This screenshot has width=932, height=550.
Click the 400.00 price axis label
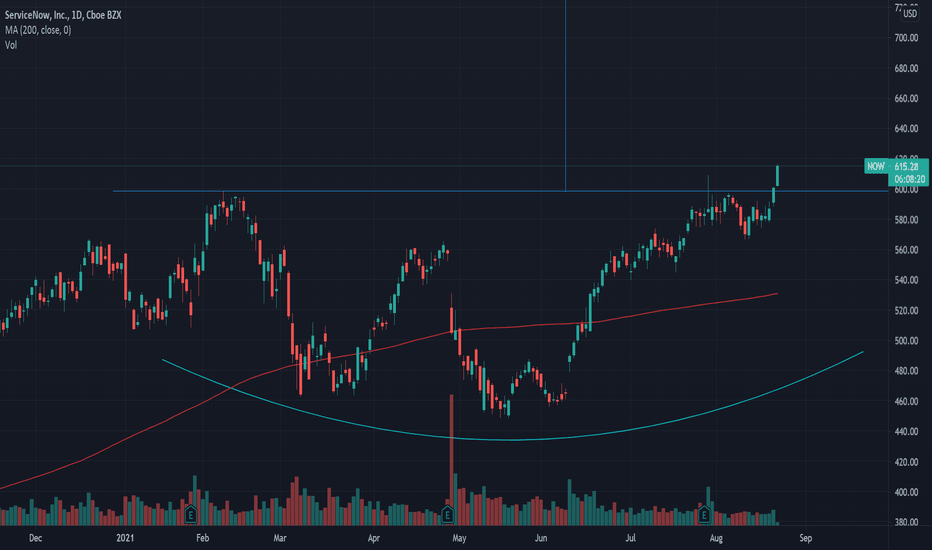[x=906, y=492]
